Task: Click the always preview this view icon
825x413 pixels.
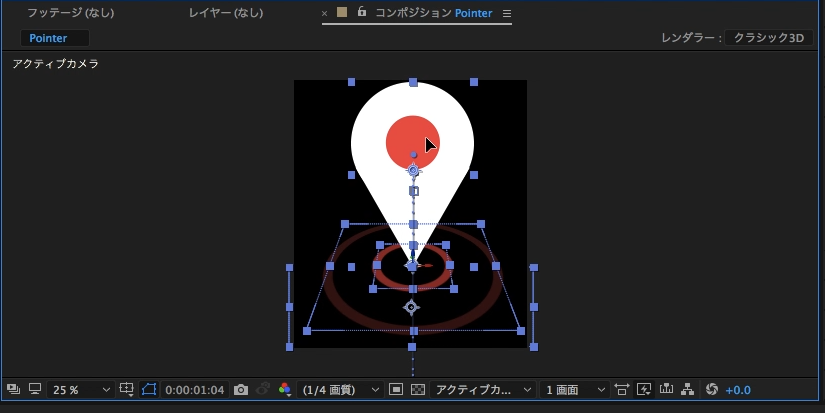Action: click(13, 389)
